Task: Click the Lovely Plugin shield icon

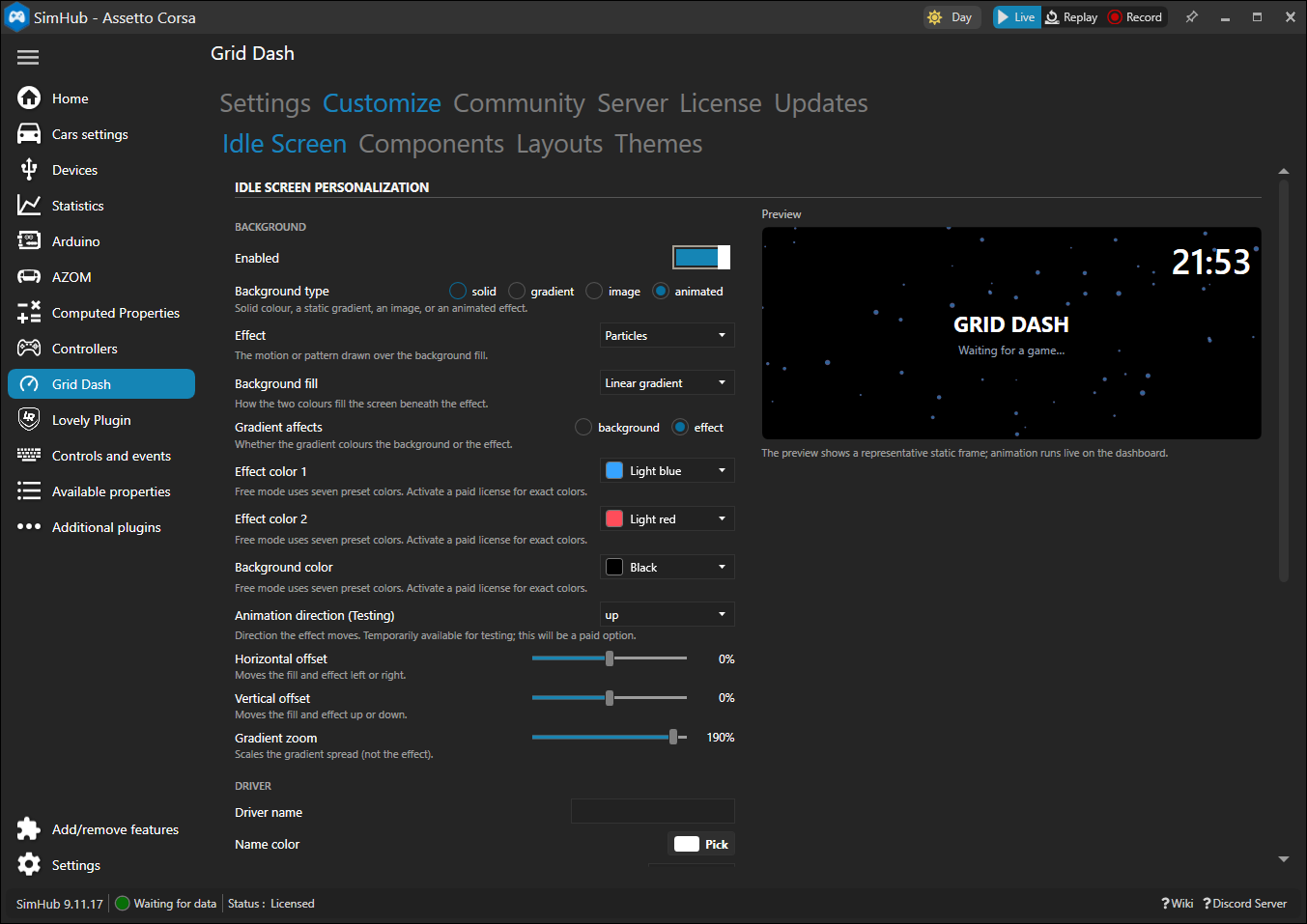Action: (29, 419)
